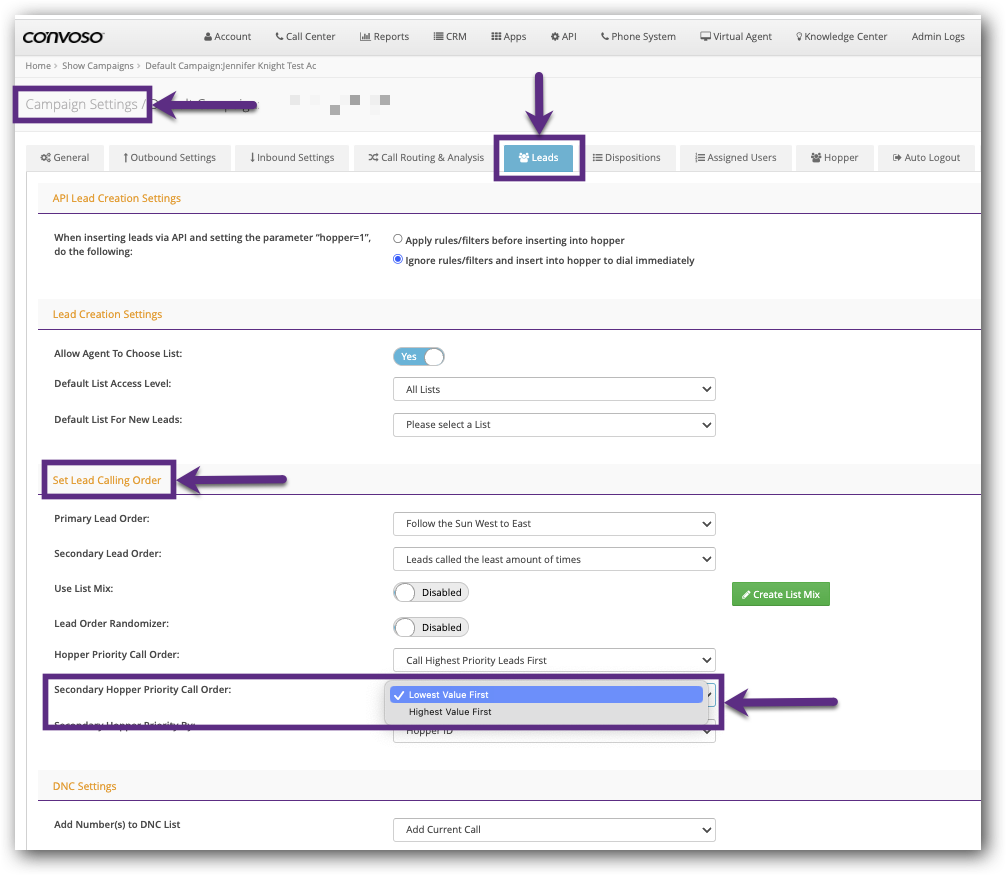The width and height of the screenshot is (1006, 875).
Task: Switch to Call Routing & Analysis tab
Action: click(x=426, y=158)
